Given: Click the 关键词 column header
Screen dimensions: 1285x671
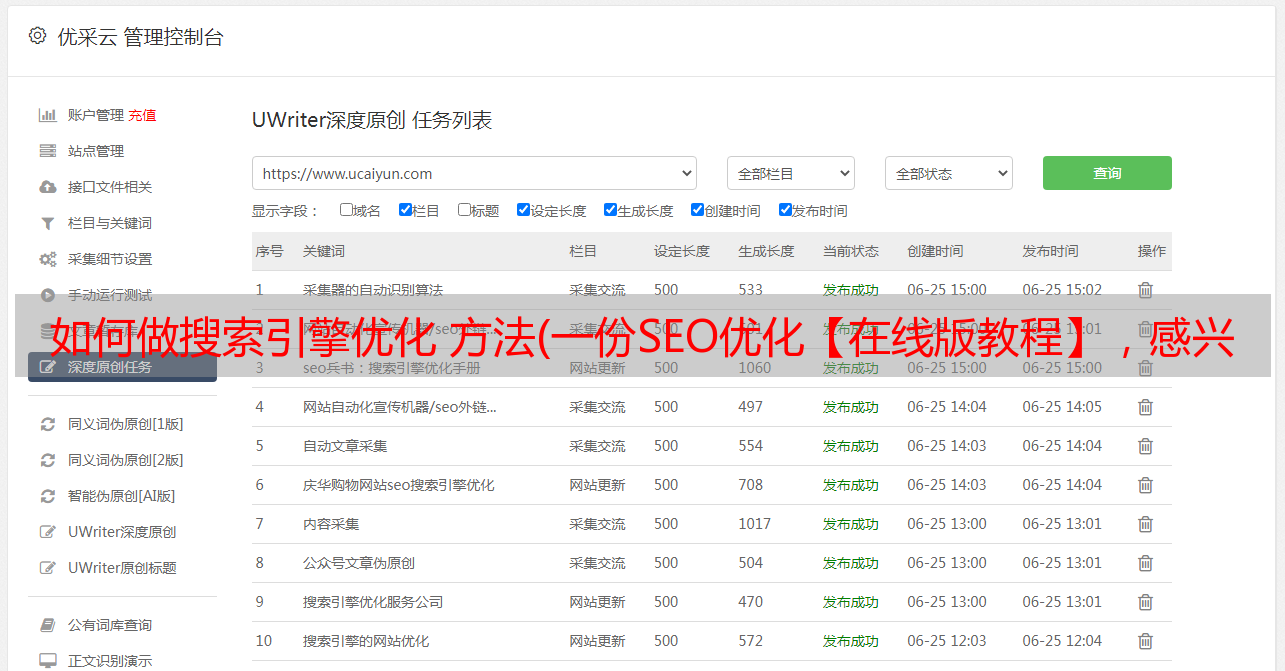Looking at the screenshot, I should click(324, 251).
